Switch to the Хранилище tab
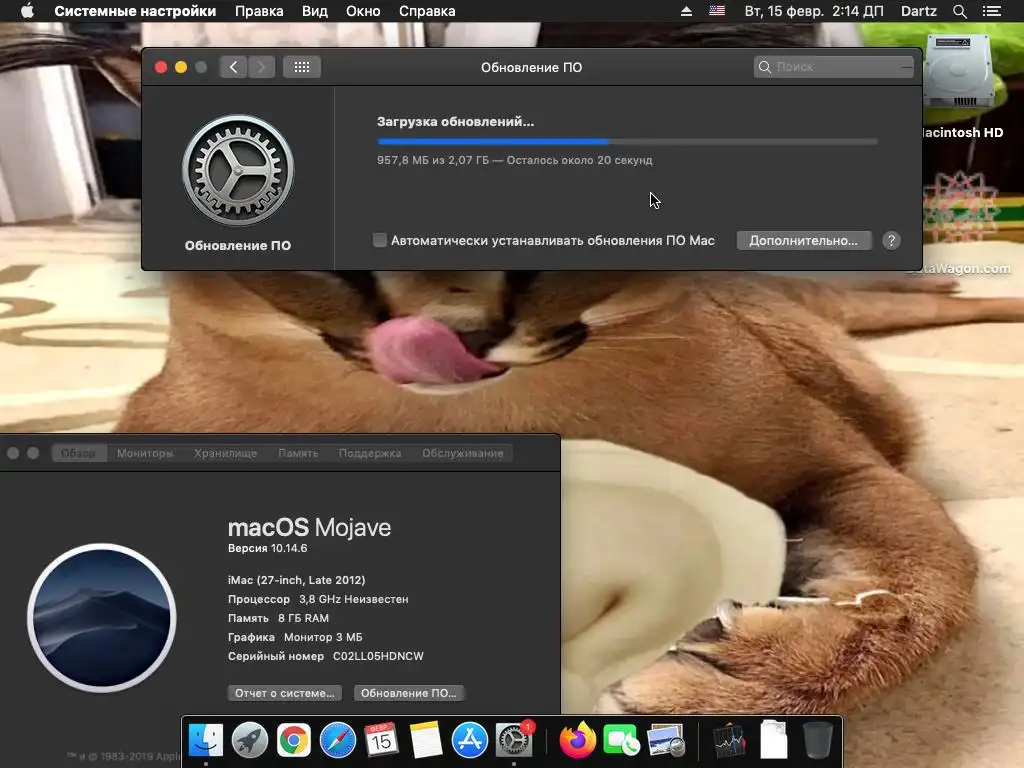1024x768 pixels. pyautogui.click(x=225, y=453)
